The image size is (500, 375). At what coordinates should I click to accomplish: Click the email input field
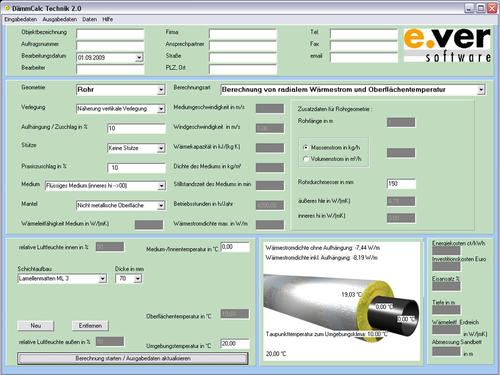tap(364, 58)
